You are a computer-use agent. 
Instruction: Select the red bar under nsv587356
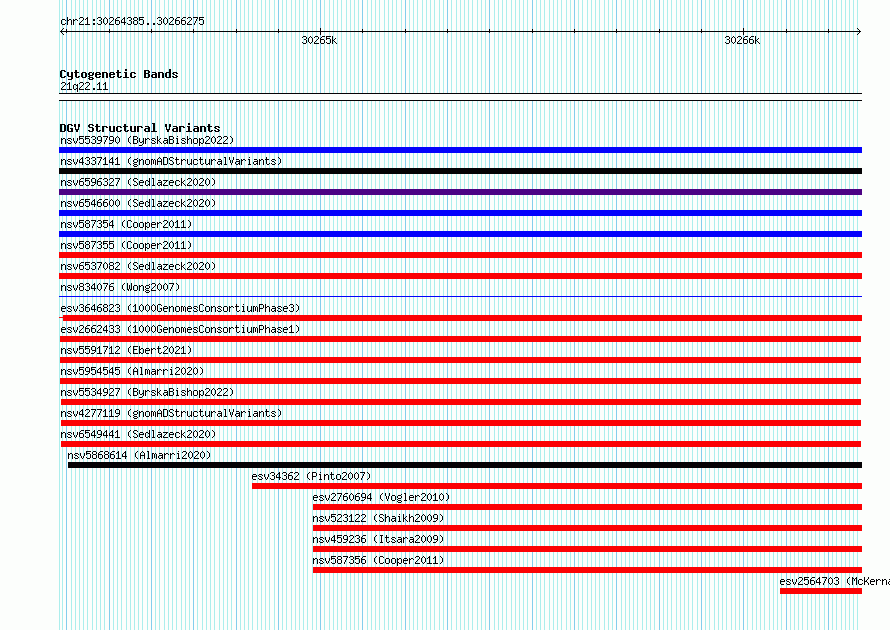[x=587, y=570]
